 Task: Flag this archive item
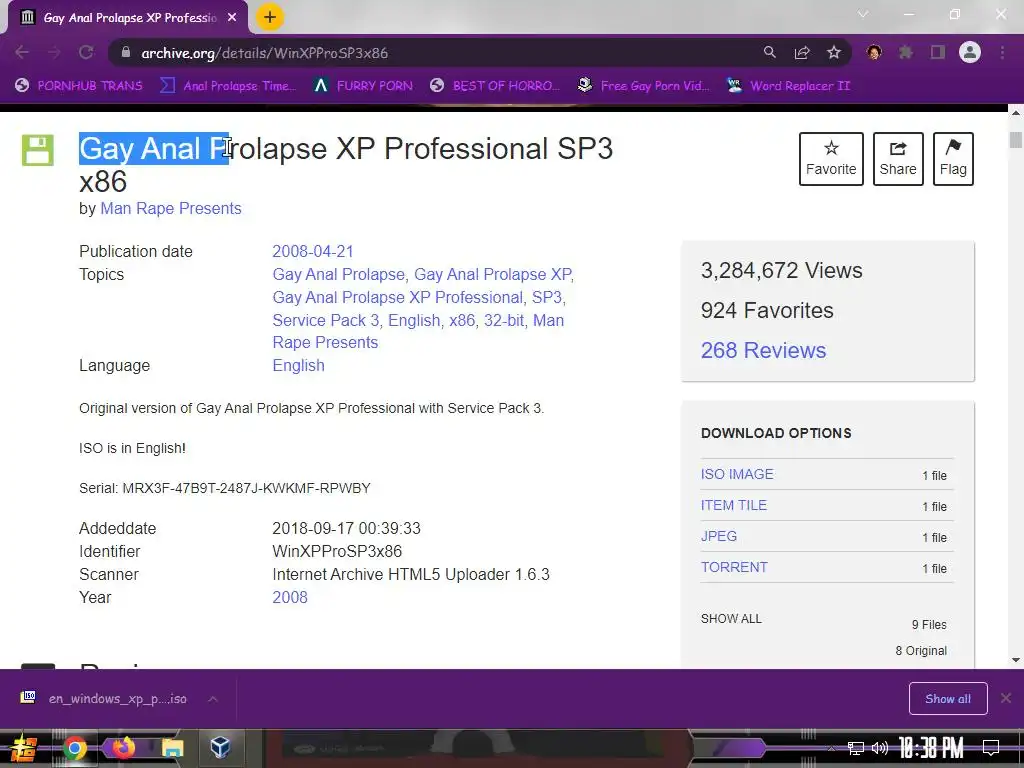click(x=953, y=159)
